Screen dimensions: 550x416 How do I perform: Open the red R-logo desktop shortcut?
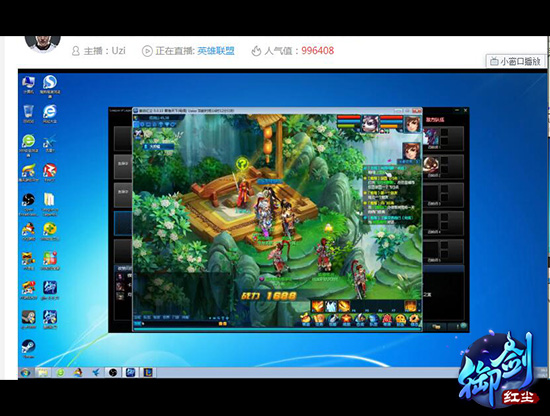pos(50,171)
